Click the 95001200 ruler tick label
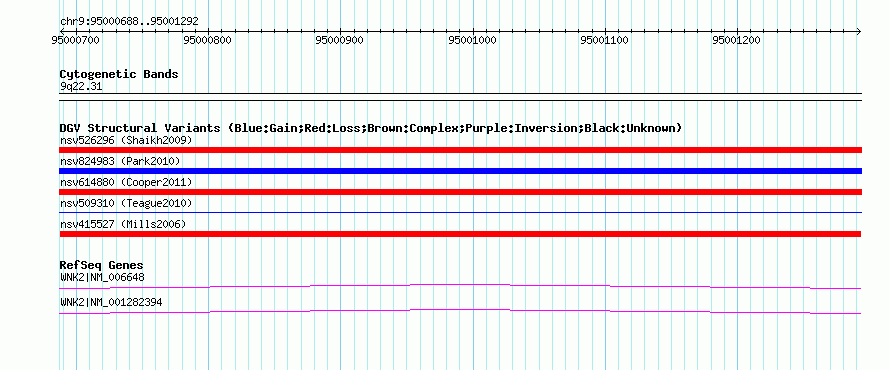This screenshot has width=890, height=370. click(737, 40)
